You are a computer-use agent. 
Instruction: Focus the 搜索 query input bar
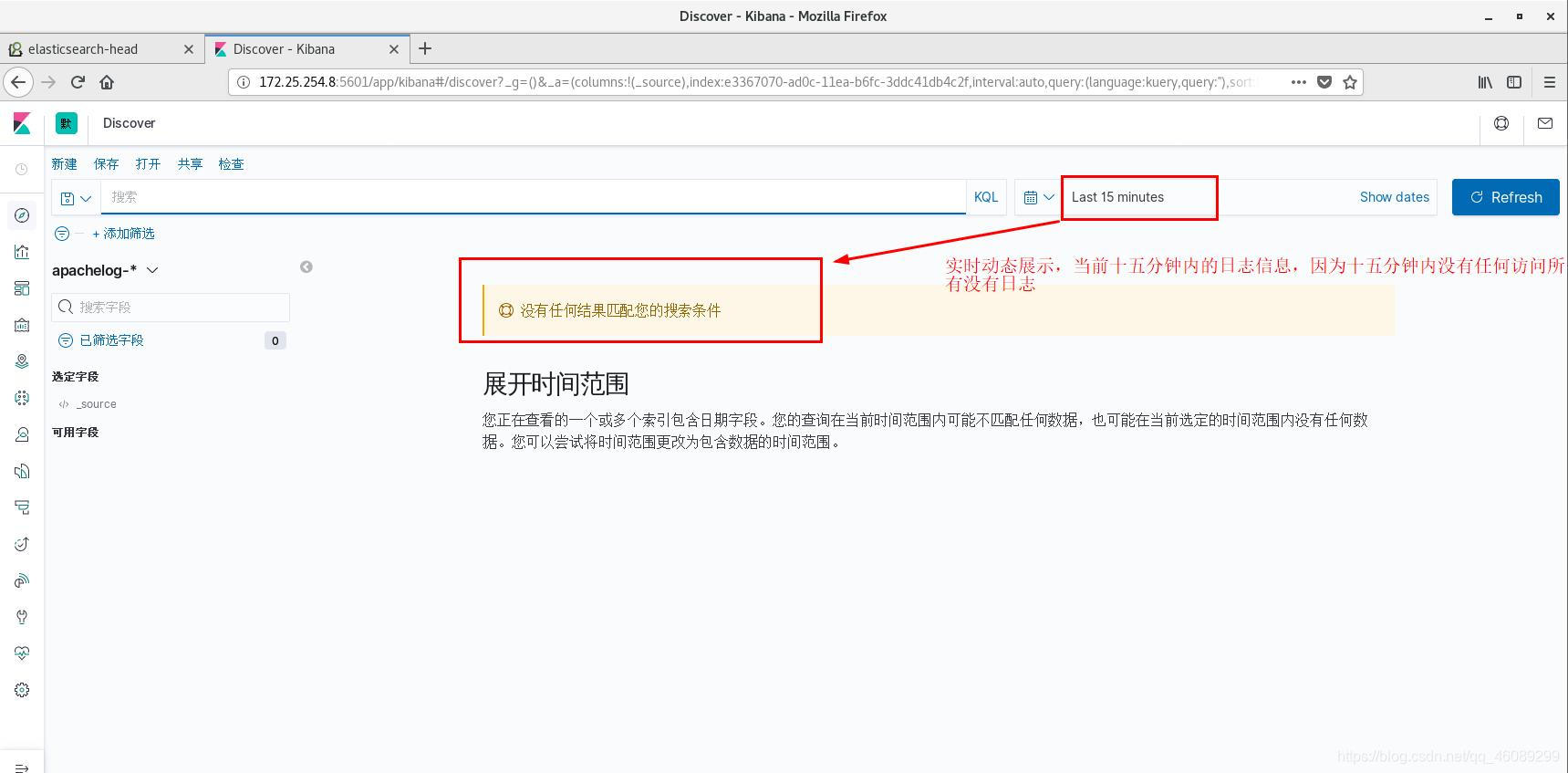pyautogui.click(x=534, y=197)
